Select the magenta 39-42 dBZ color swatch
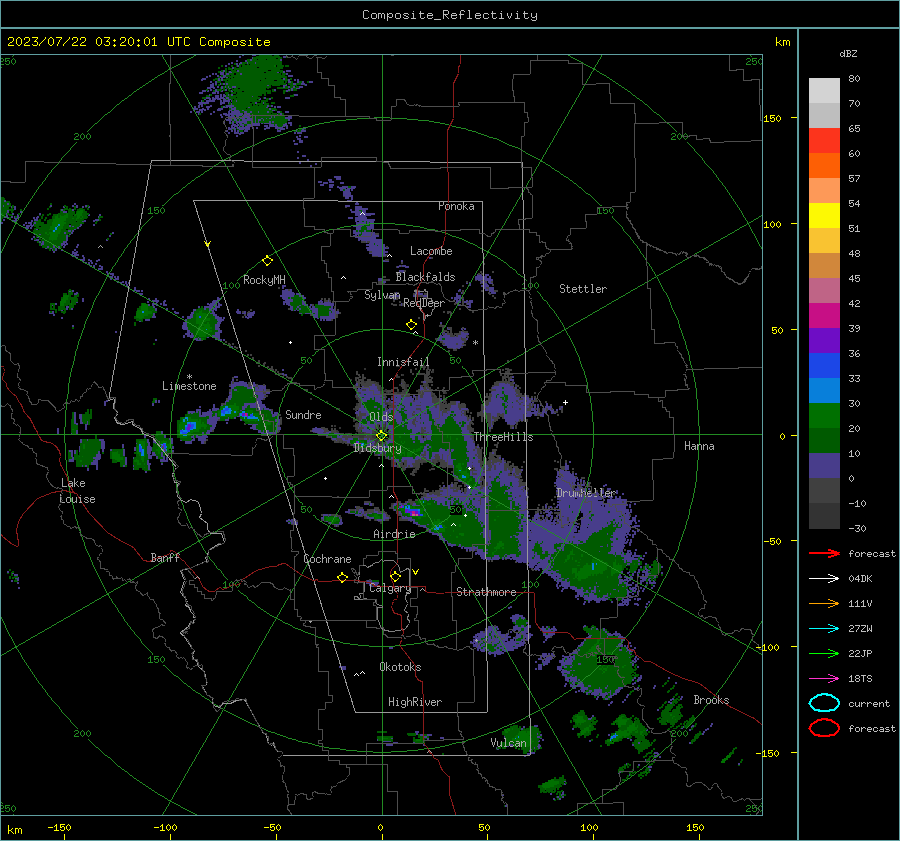 (824, 316)
